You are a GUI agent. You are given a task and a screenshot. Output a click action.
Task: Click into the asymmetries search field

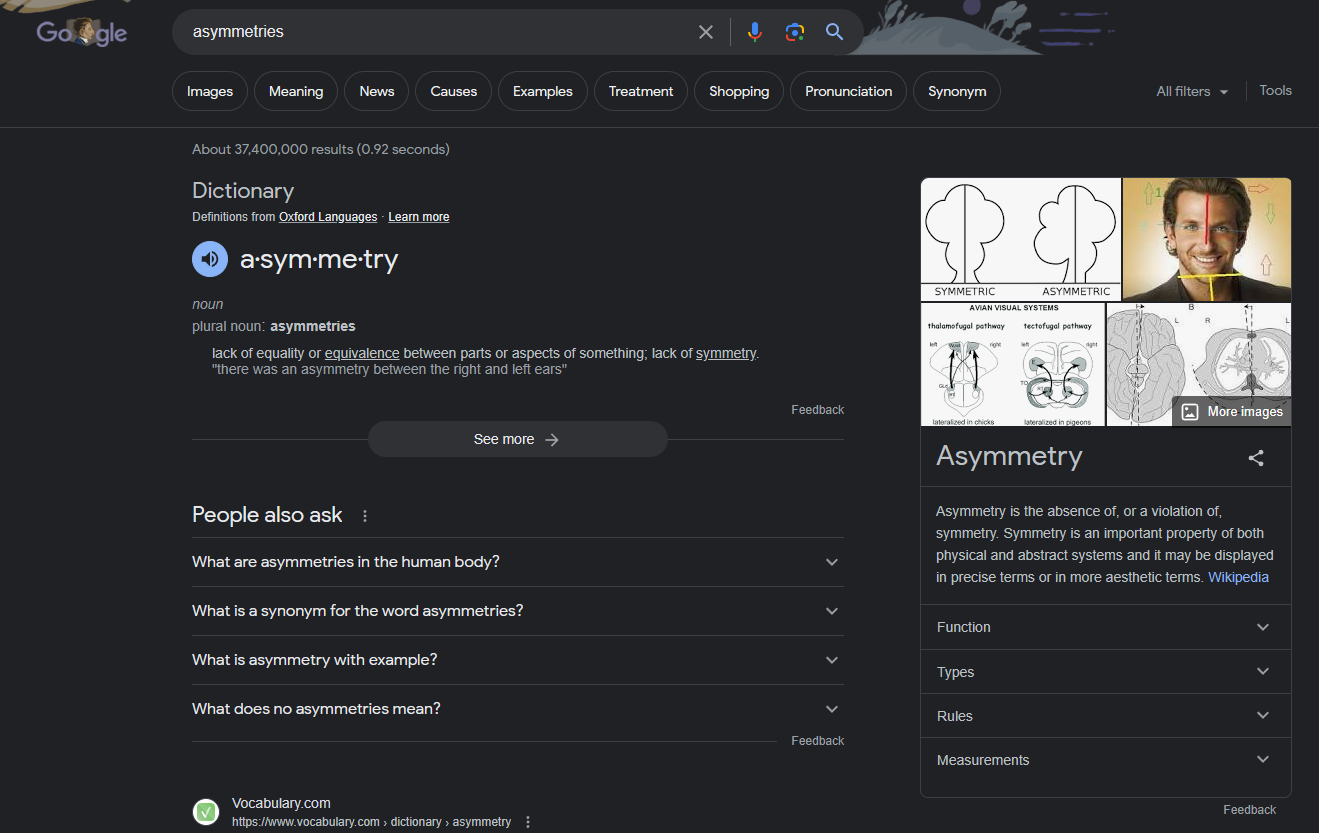click(435, 32)
